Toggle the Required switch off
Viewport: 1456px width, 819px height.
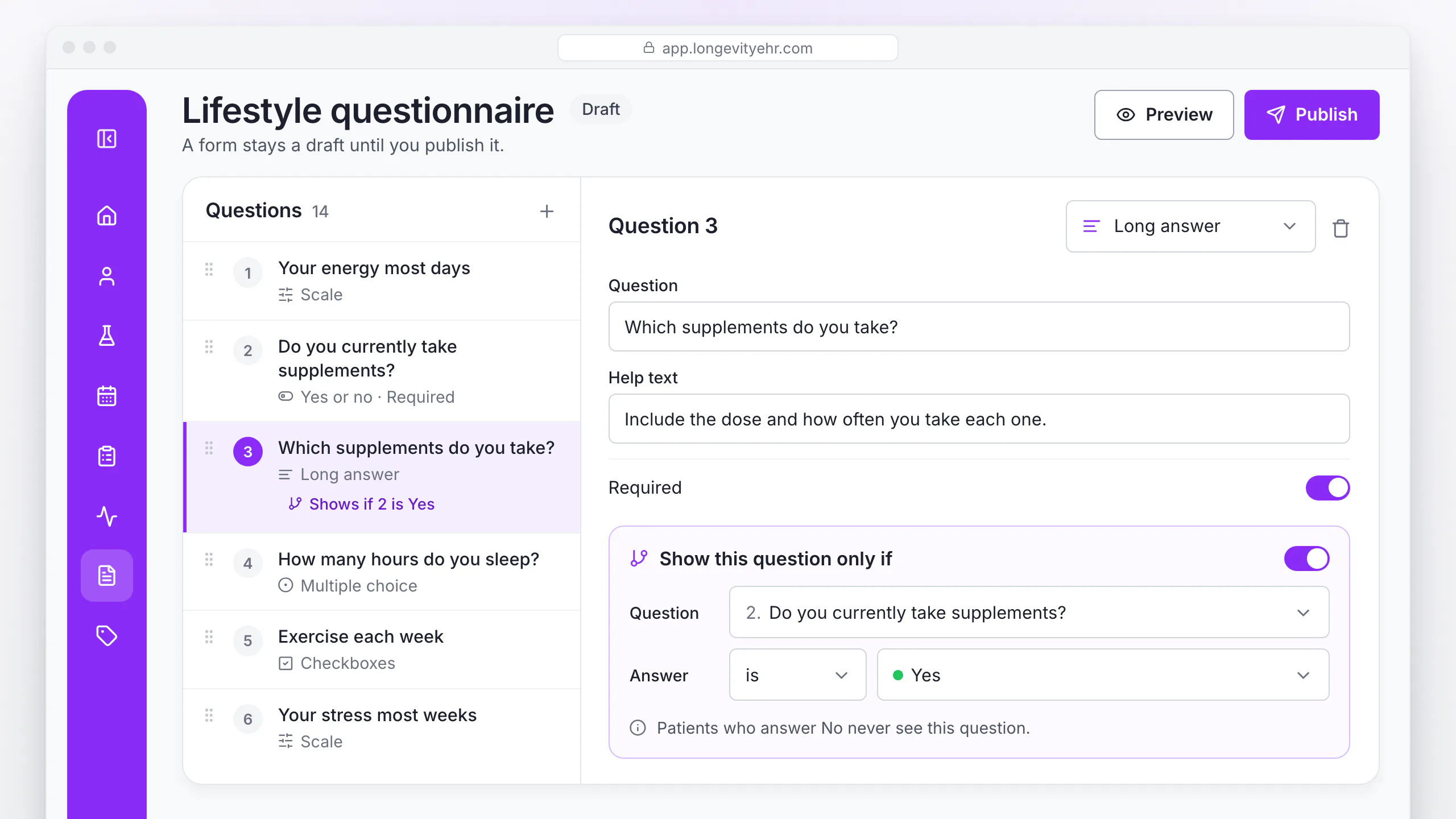point(1327,488)
